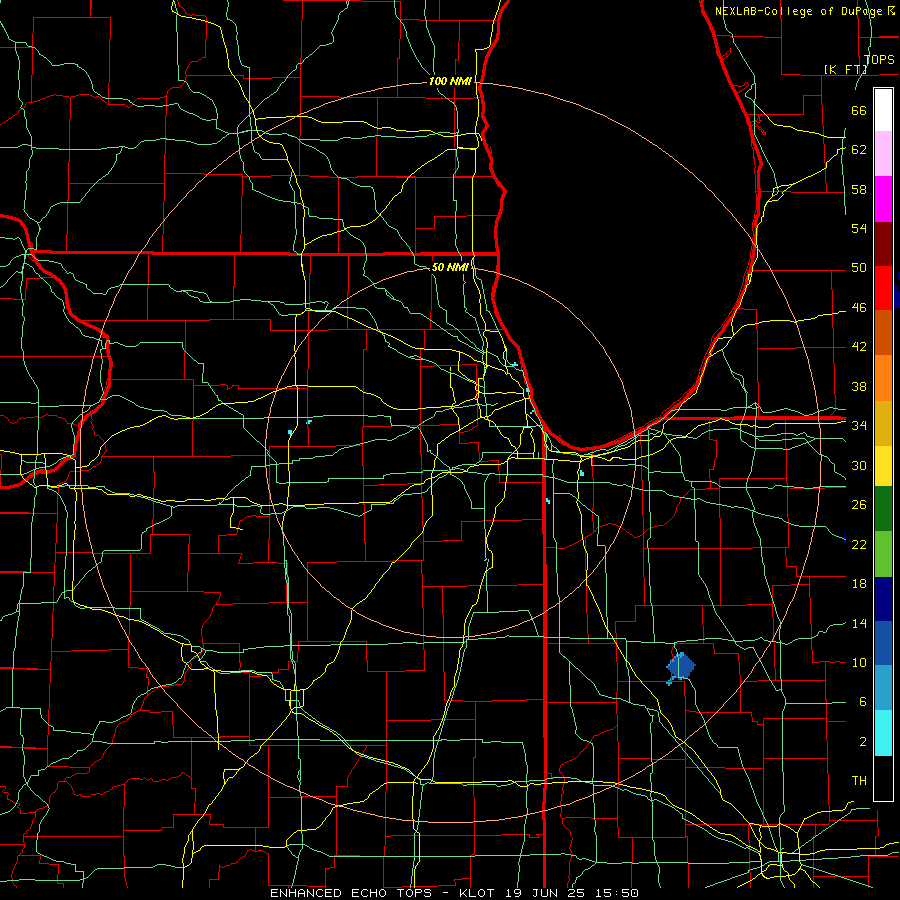Viewport: 900px width, 900px height.
Task: Click the NEXLAB-College of DuPage title
Action: (x=804, y=11)
